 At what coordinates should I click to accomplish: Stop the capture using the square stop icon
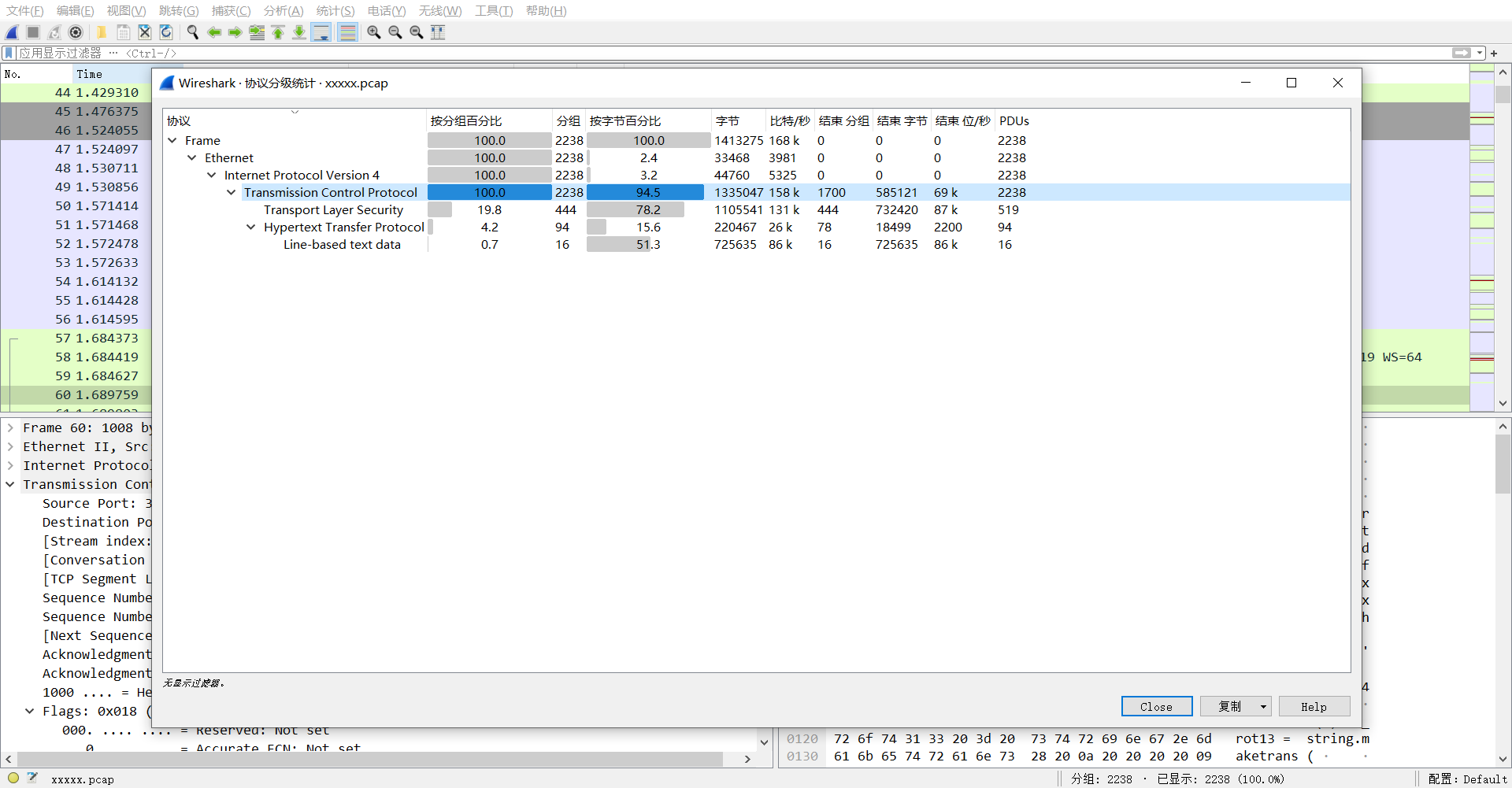33,32
